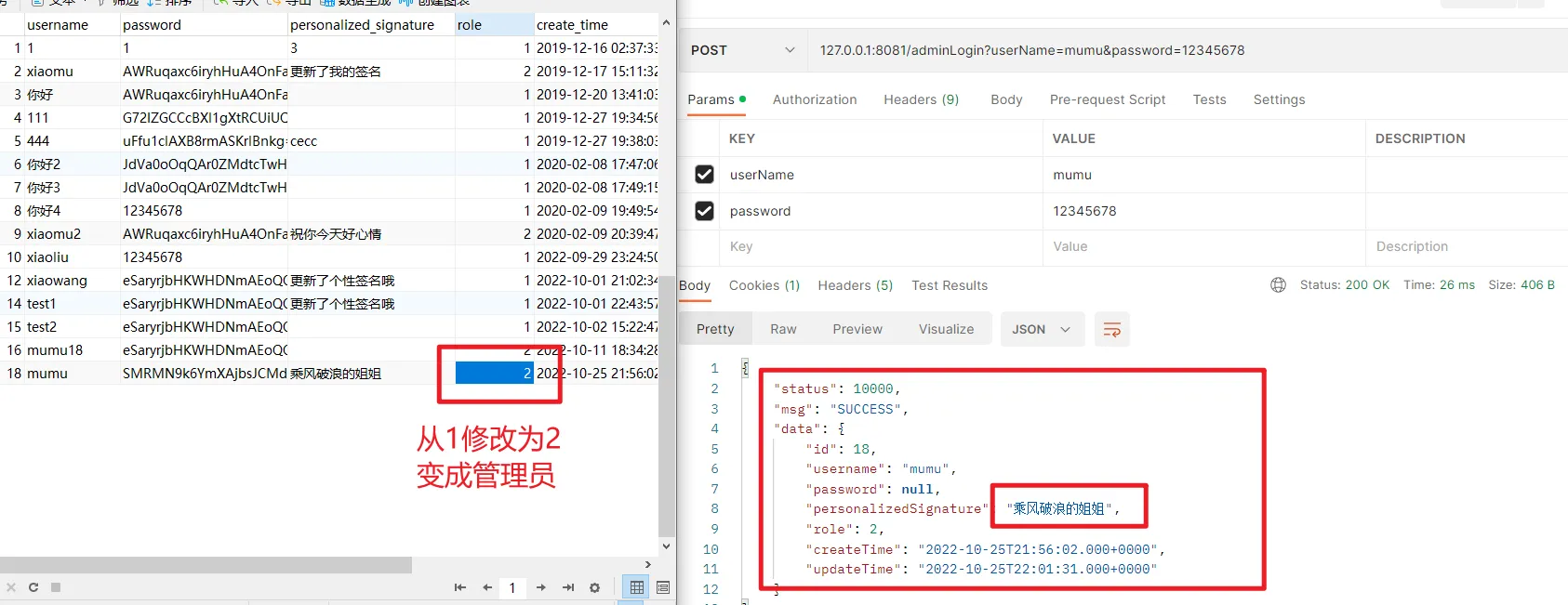Click the empty Value placeholder field
Image resolution: width=1568 pixels, height=605 pixels.
pos(1203,246)
